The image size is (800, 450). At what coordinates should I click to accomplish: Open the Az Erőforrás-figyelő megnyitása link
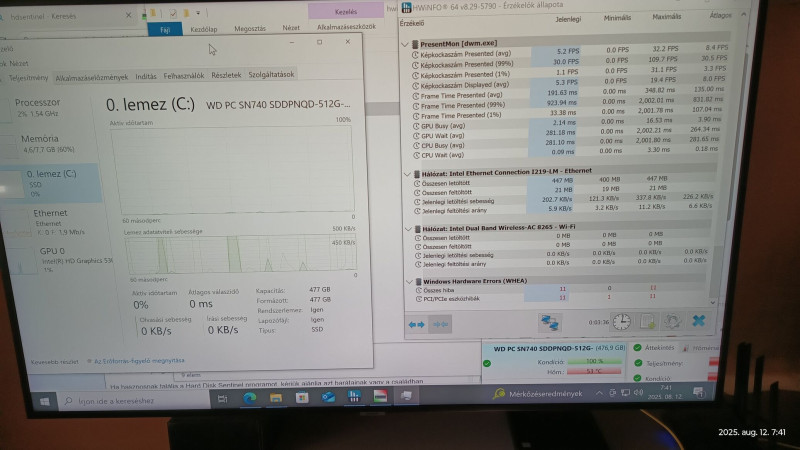(139, 361)
